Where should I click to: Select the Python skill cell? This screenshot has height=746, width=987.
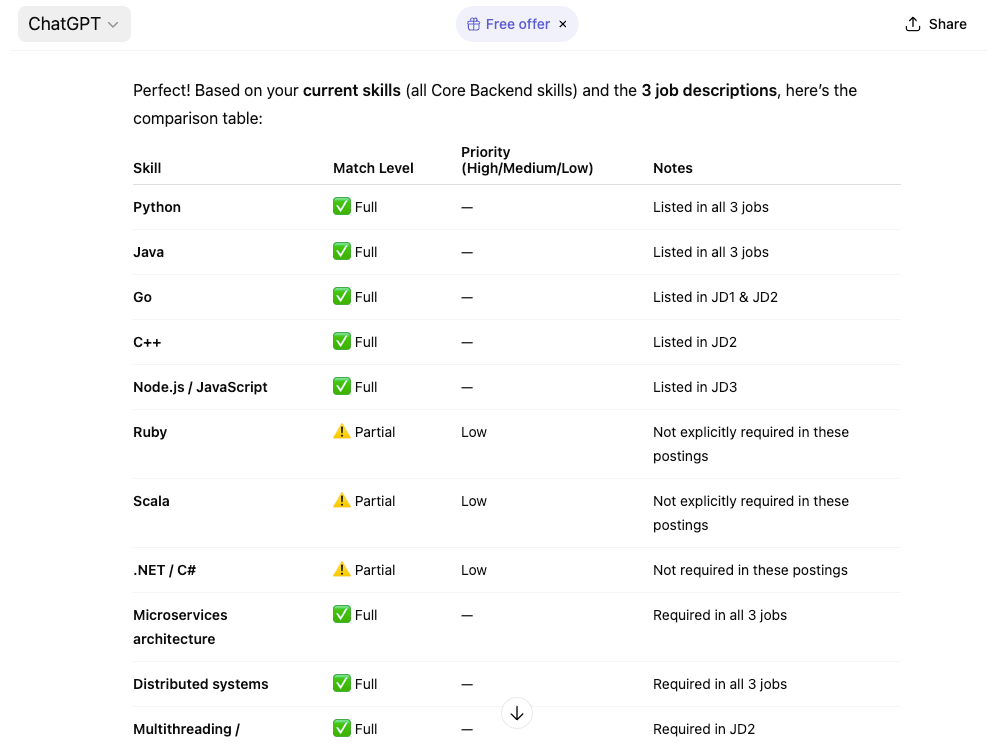click(x=157, y=207)
